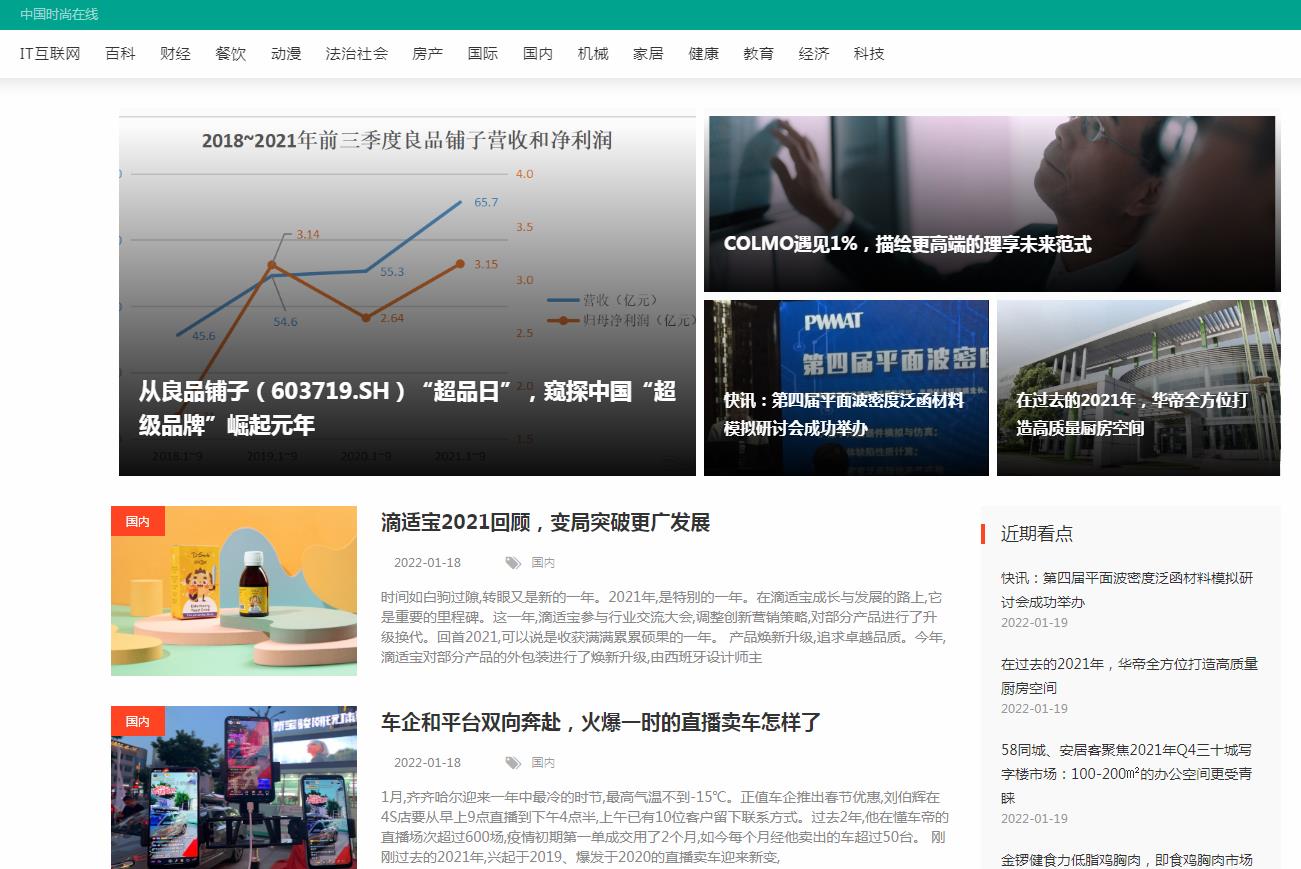The image size is (1301, 869).
Task: Click the summary text beginning 1月,齐齐哈尔迎来
Action: (665, 828)
